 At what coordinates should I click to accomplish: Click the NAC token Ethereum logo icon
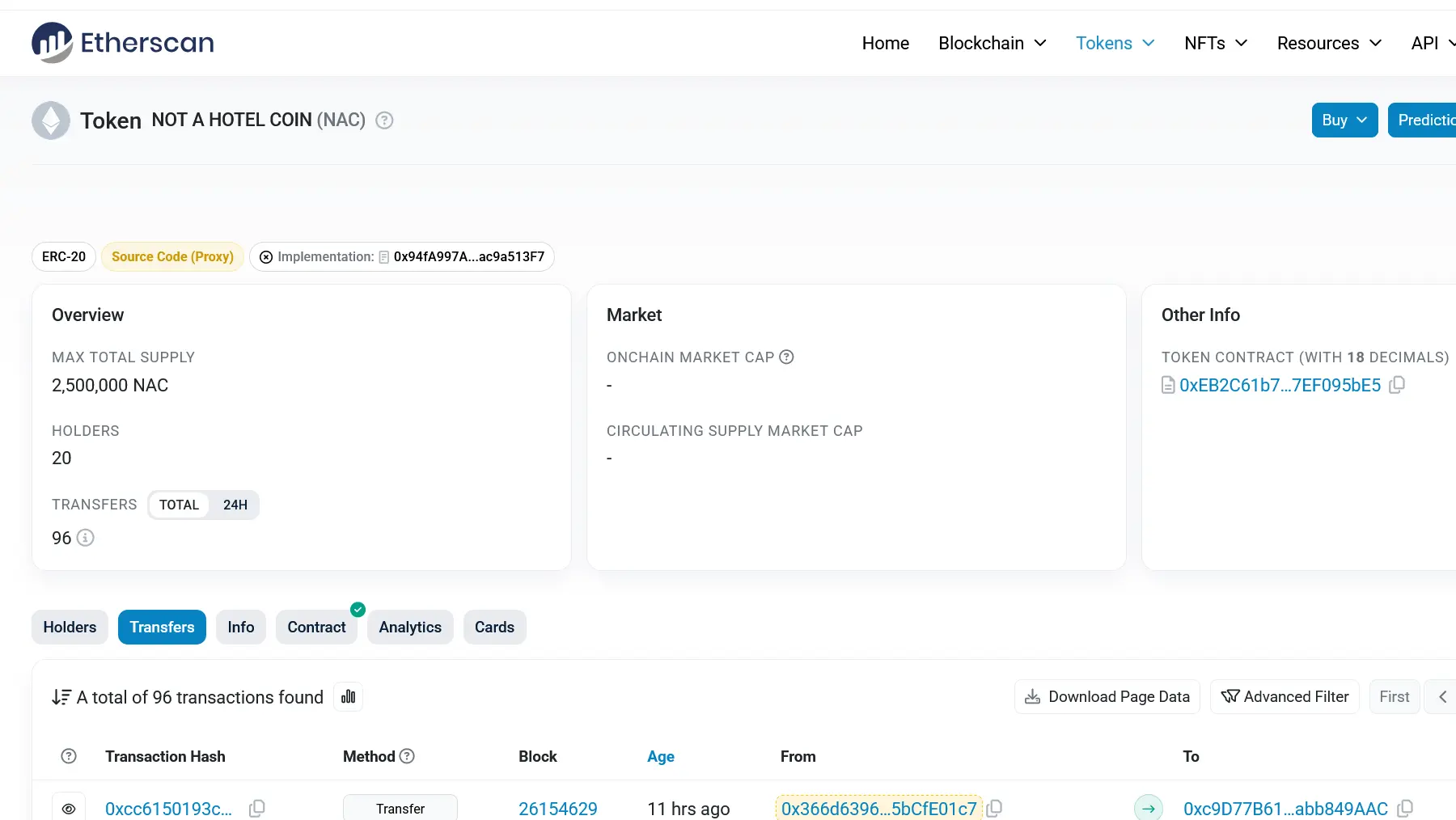(x=51, y=120)
